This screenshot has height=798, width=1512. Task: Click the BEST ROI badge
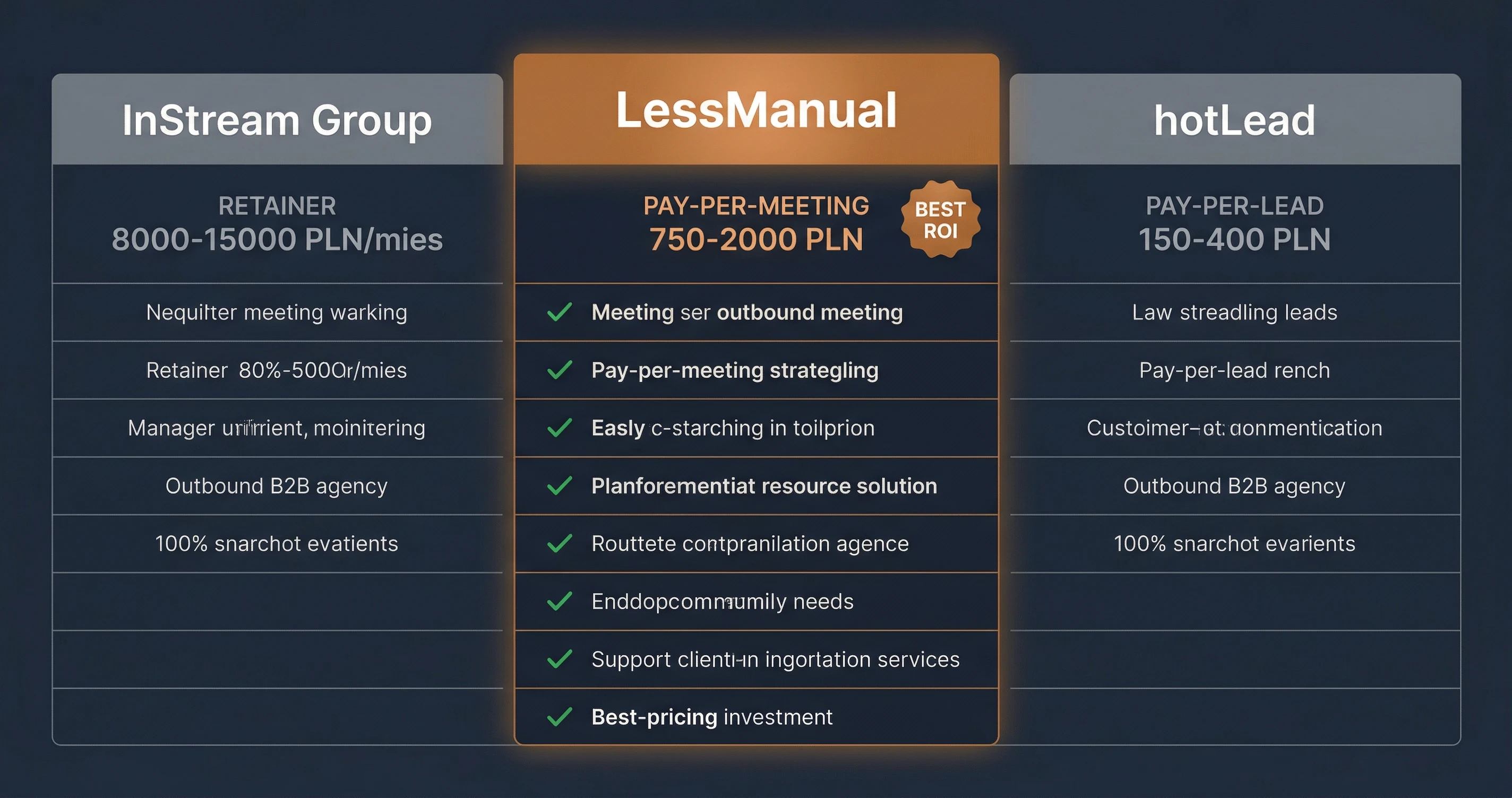940,220
